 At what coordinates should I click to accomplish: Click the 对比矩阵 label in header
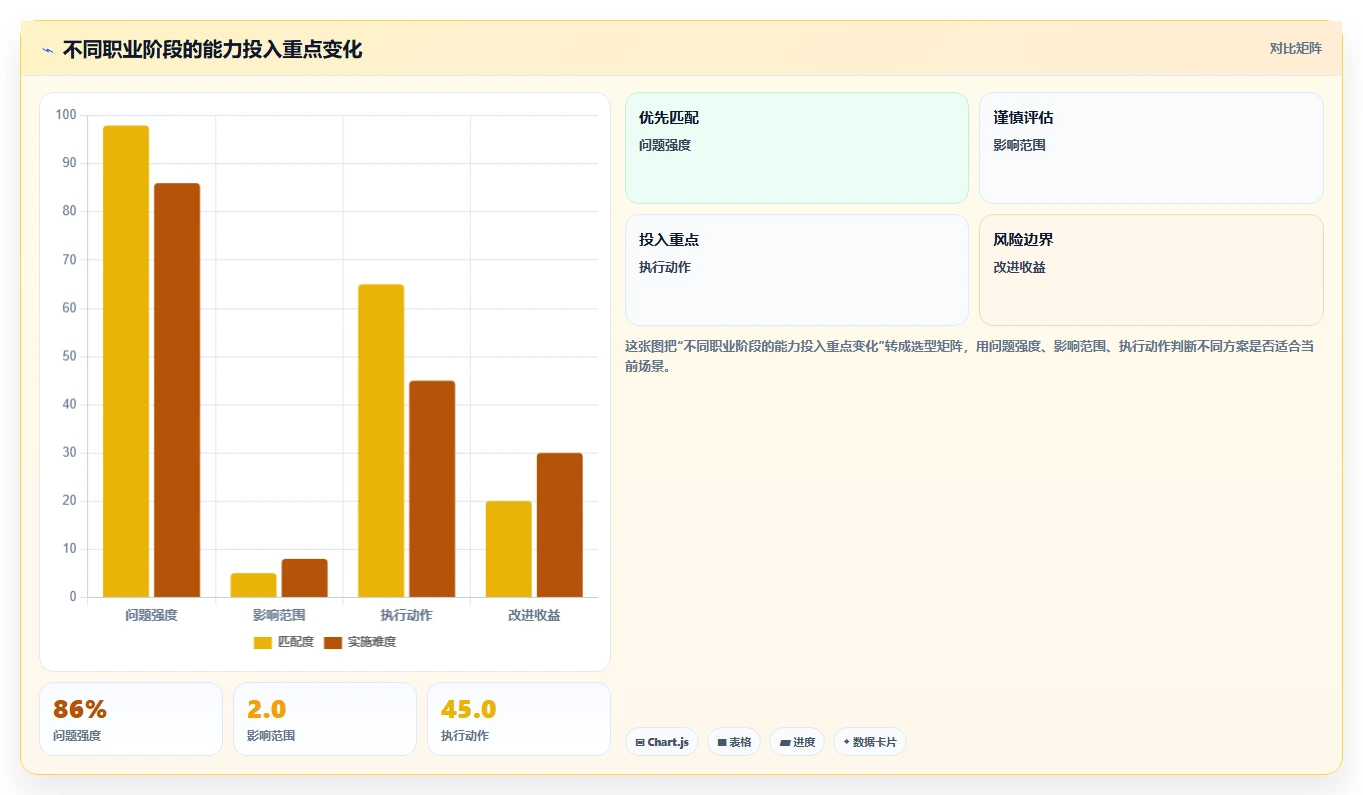1296,49
